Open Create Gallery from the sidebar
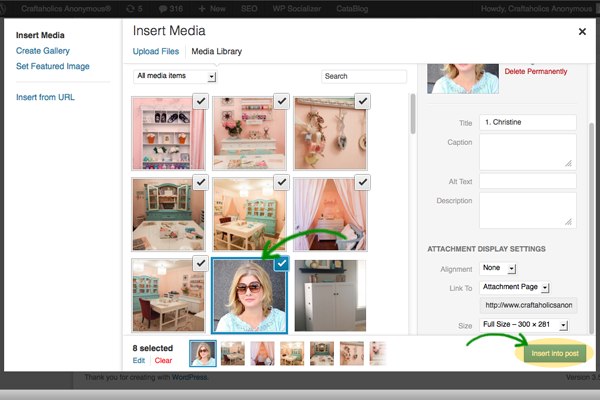The width and height of the screenshot is (600, 400). click(x=43, y=50)
